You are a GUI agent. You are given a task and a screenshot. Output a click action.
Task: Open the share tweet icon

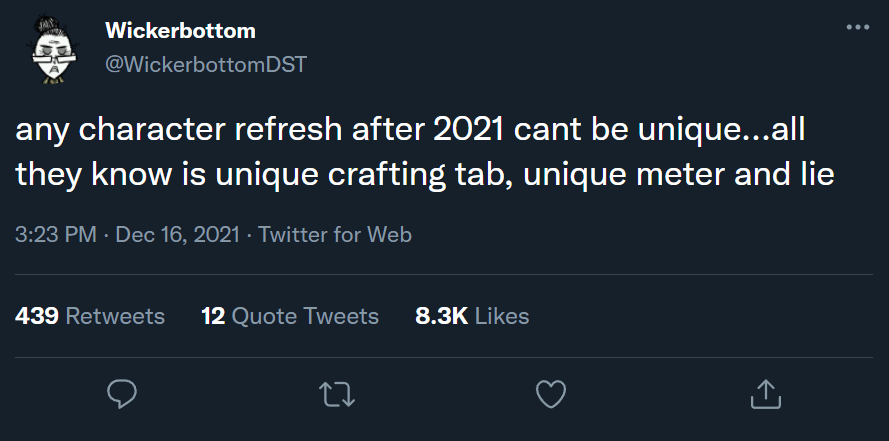[765, 393]
